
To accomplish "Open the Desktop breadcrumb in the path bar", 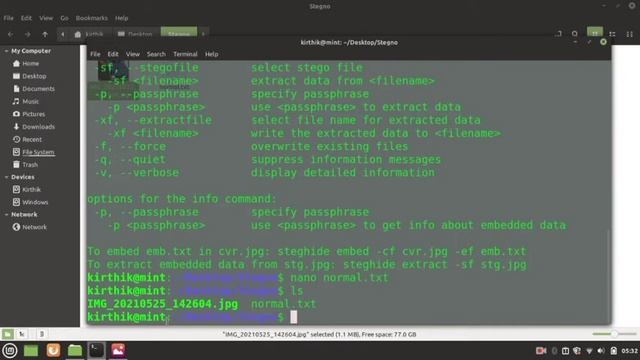I will (x=135, y=34).
